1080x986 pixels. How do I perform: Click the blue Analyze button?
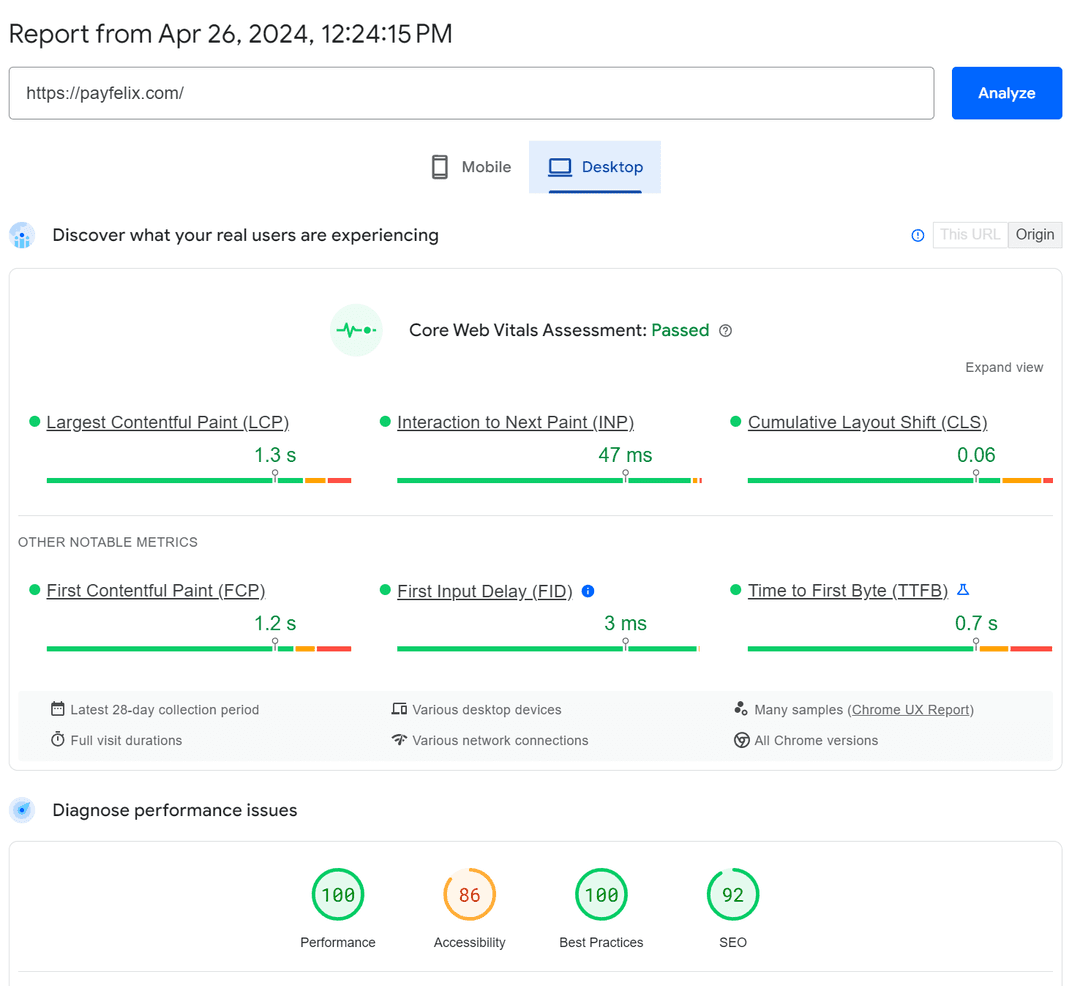pyautogui.click(x=1006, y=93)
